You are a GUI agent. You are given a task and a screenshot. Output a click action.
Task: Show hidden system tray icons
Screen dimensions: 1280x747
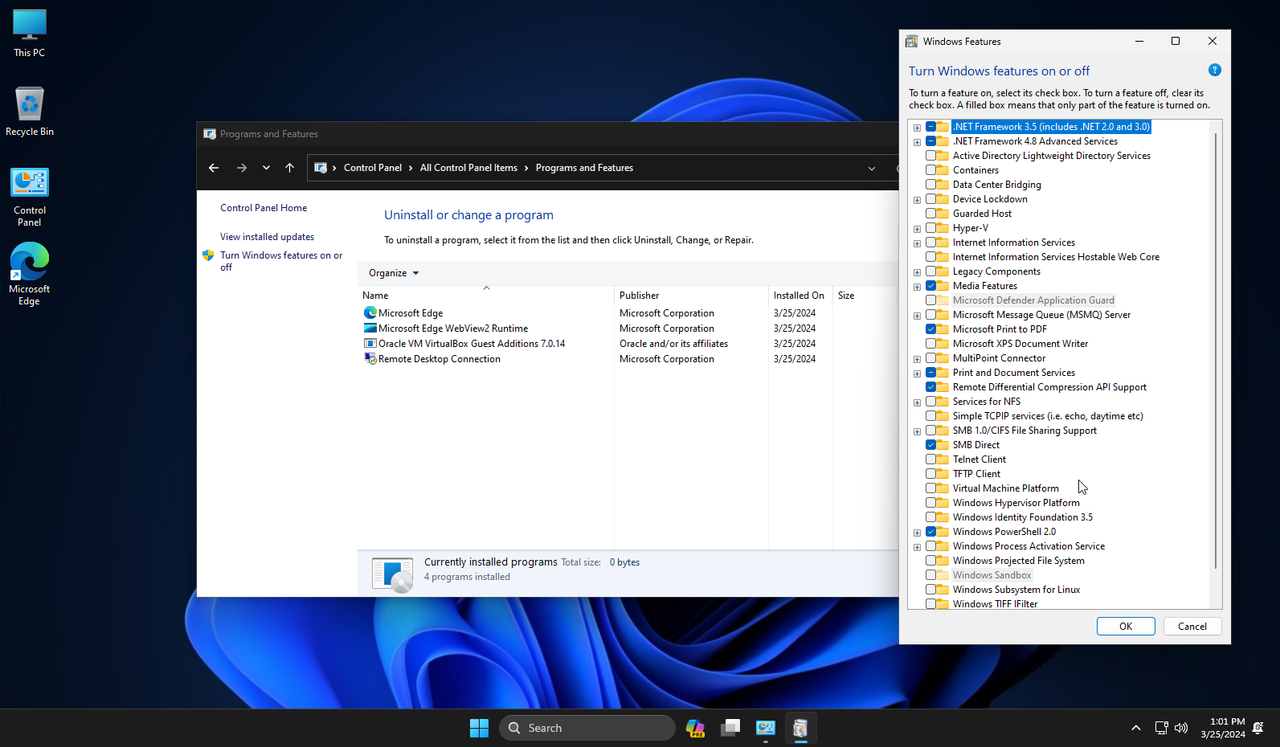pos(1136,728)
